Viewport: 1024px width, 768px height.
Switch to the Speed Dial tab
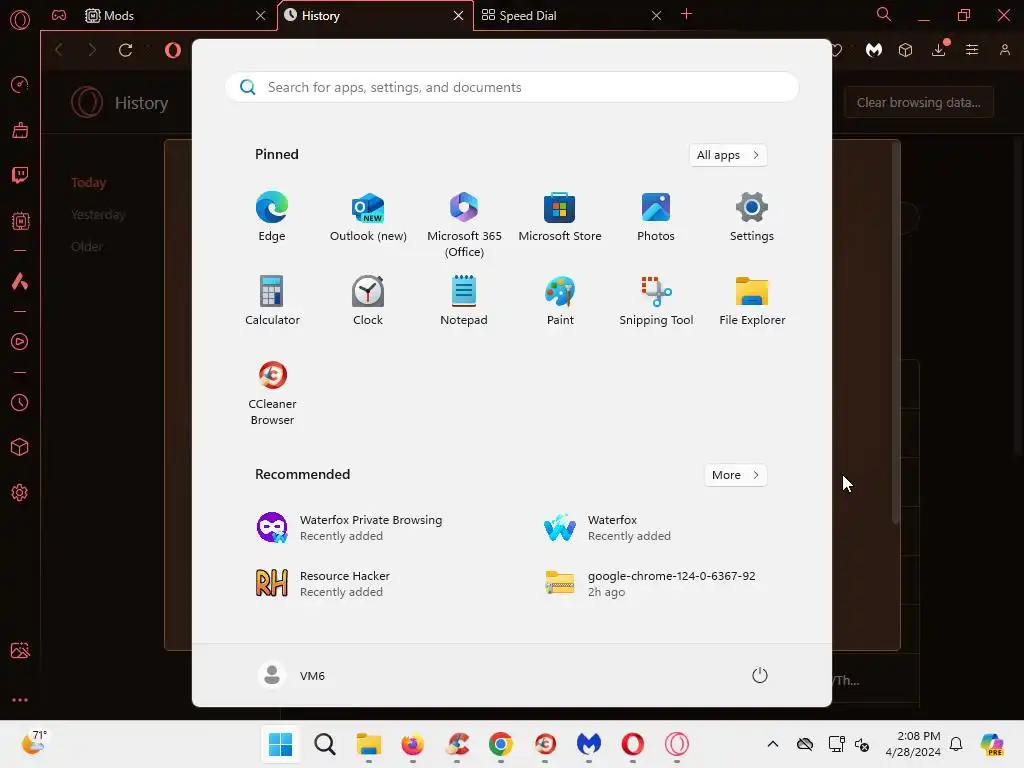(x=571, y=16)
